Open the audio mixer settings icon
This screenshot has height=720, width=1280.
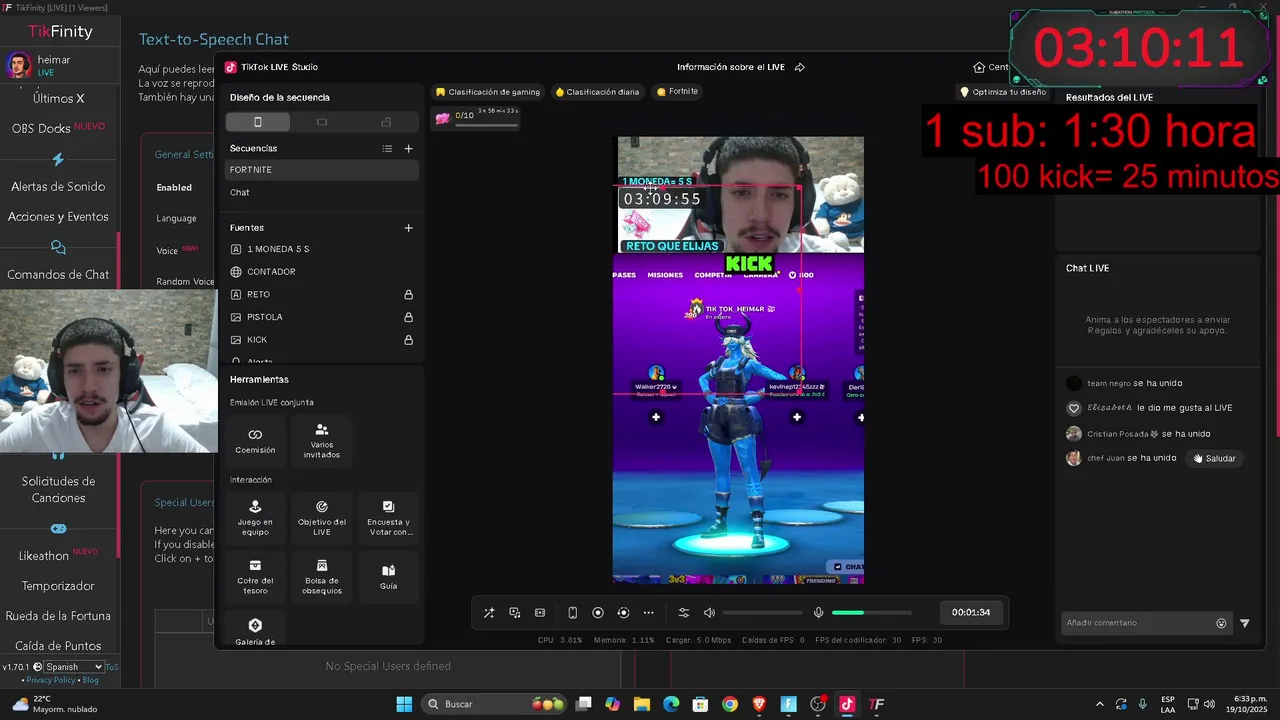(x=684, y=613)
